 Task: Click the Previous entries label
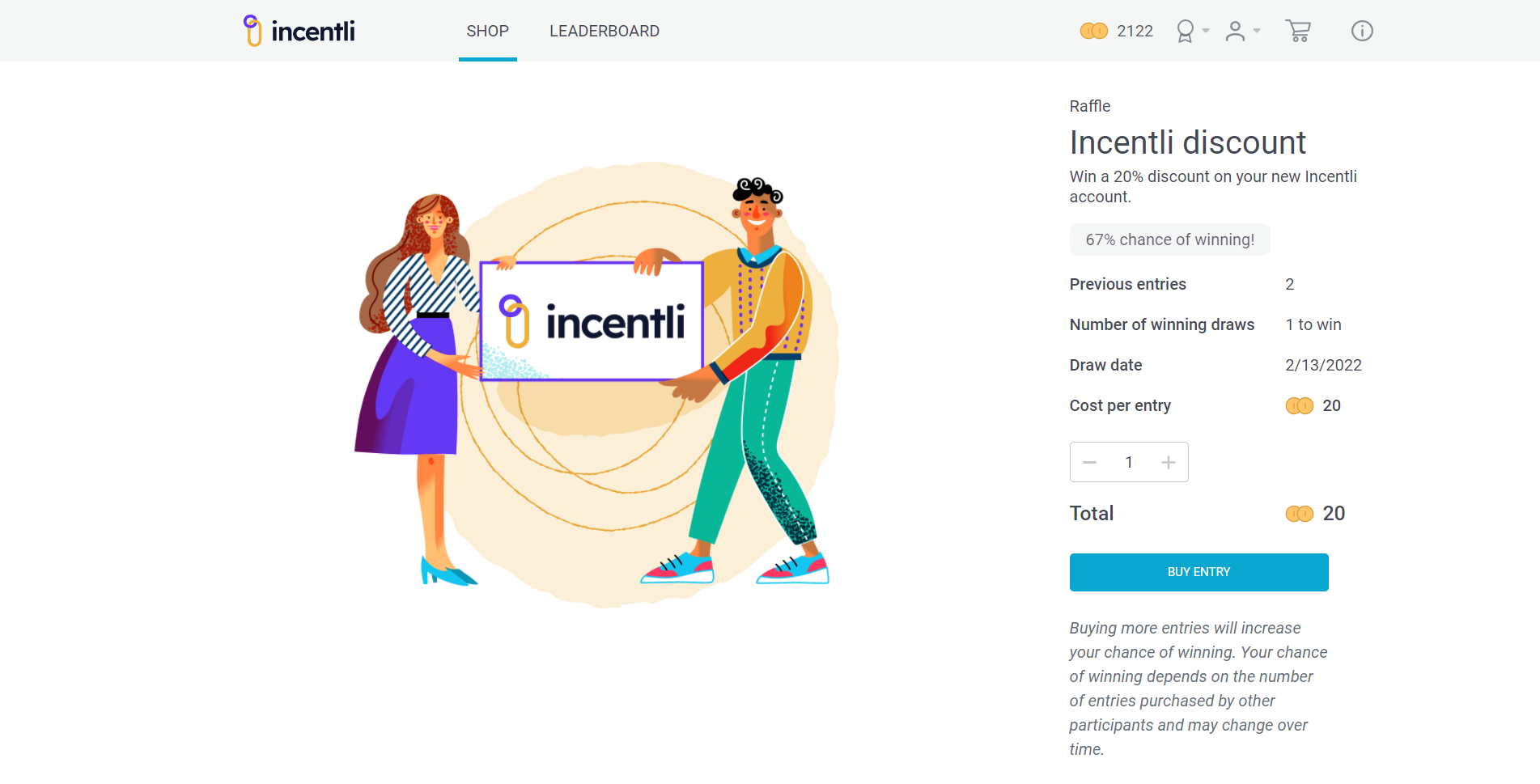point(1127,284)
